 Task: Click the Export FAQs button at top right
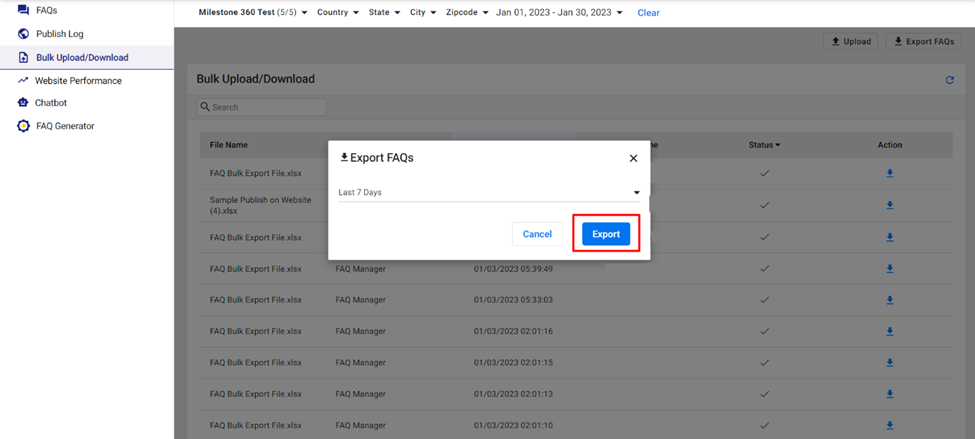[923, 42]
